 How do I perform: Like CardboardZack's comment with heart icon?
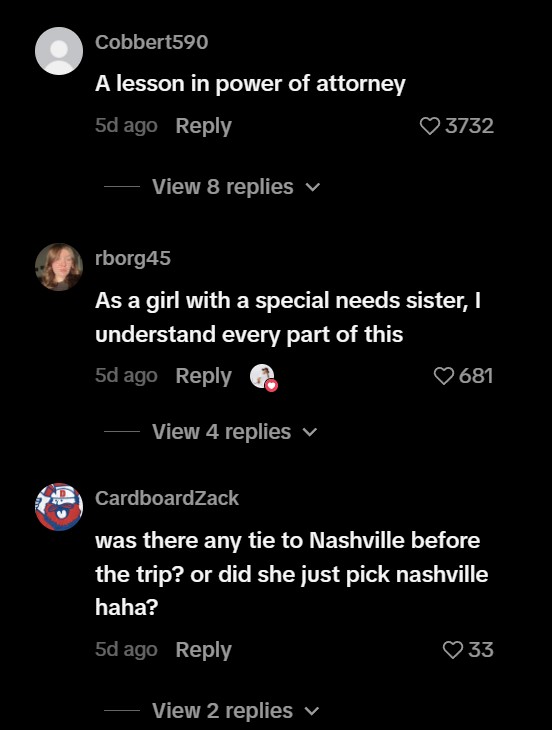[453, 649]
